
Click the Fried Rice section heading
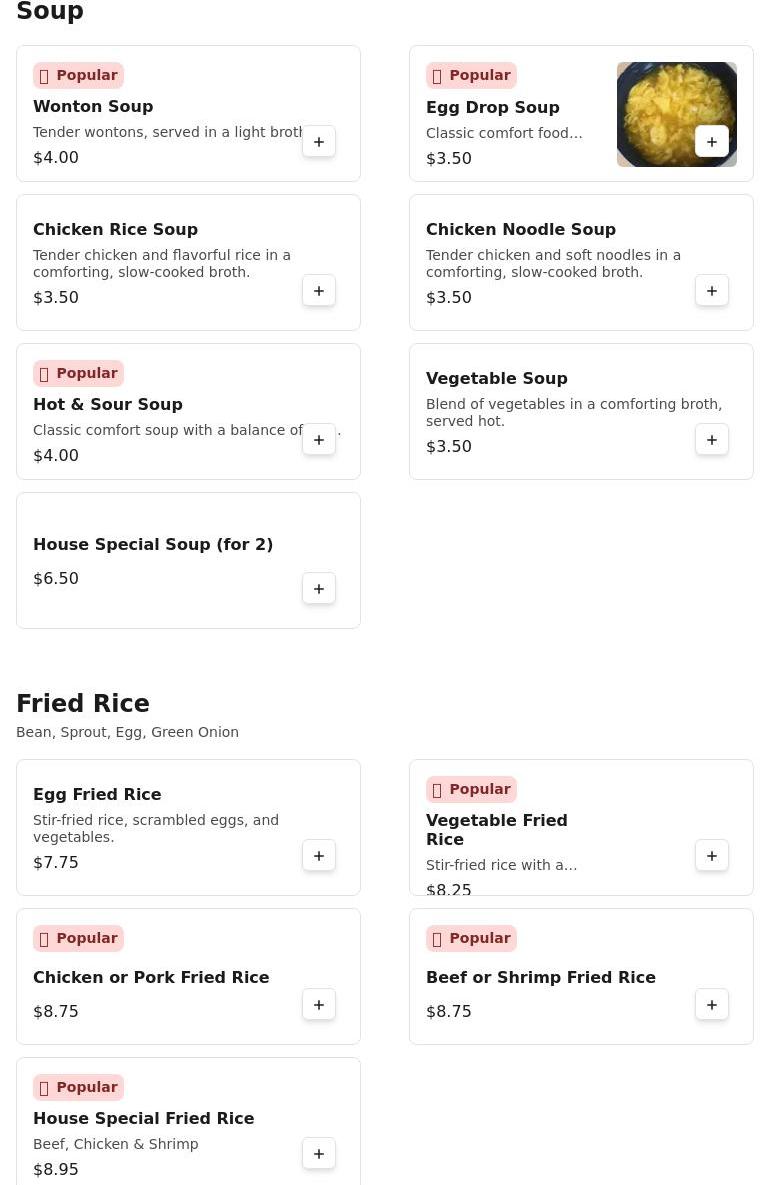[83, 704]
